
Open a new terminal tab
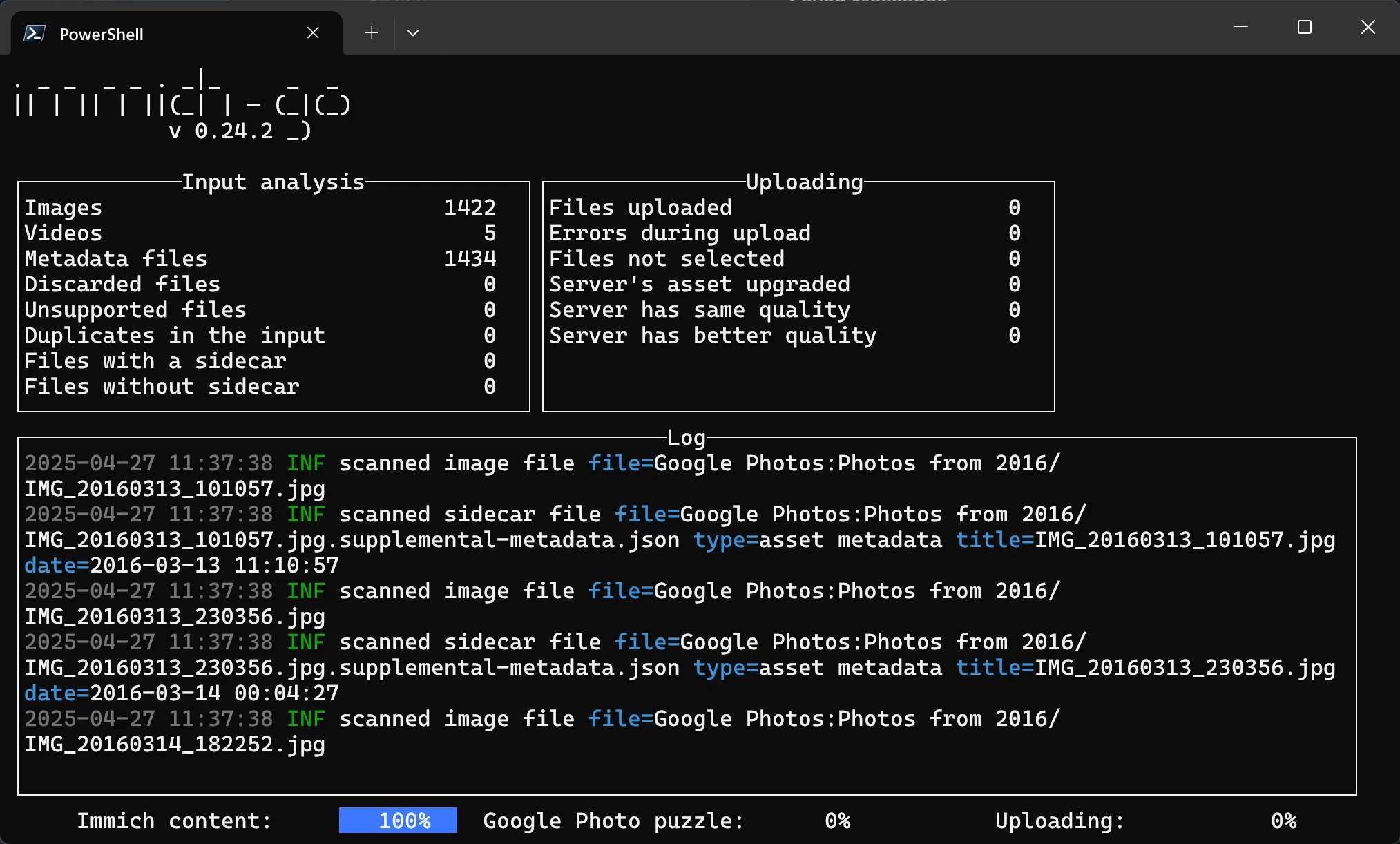372,33
